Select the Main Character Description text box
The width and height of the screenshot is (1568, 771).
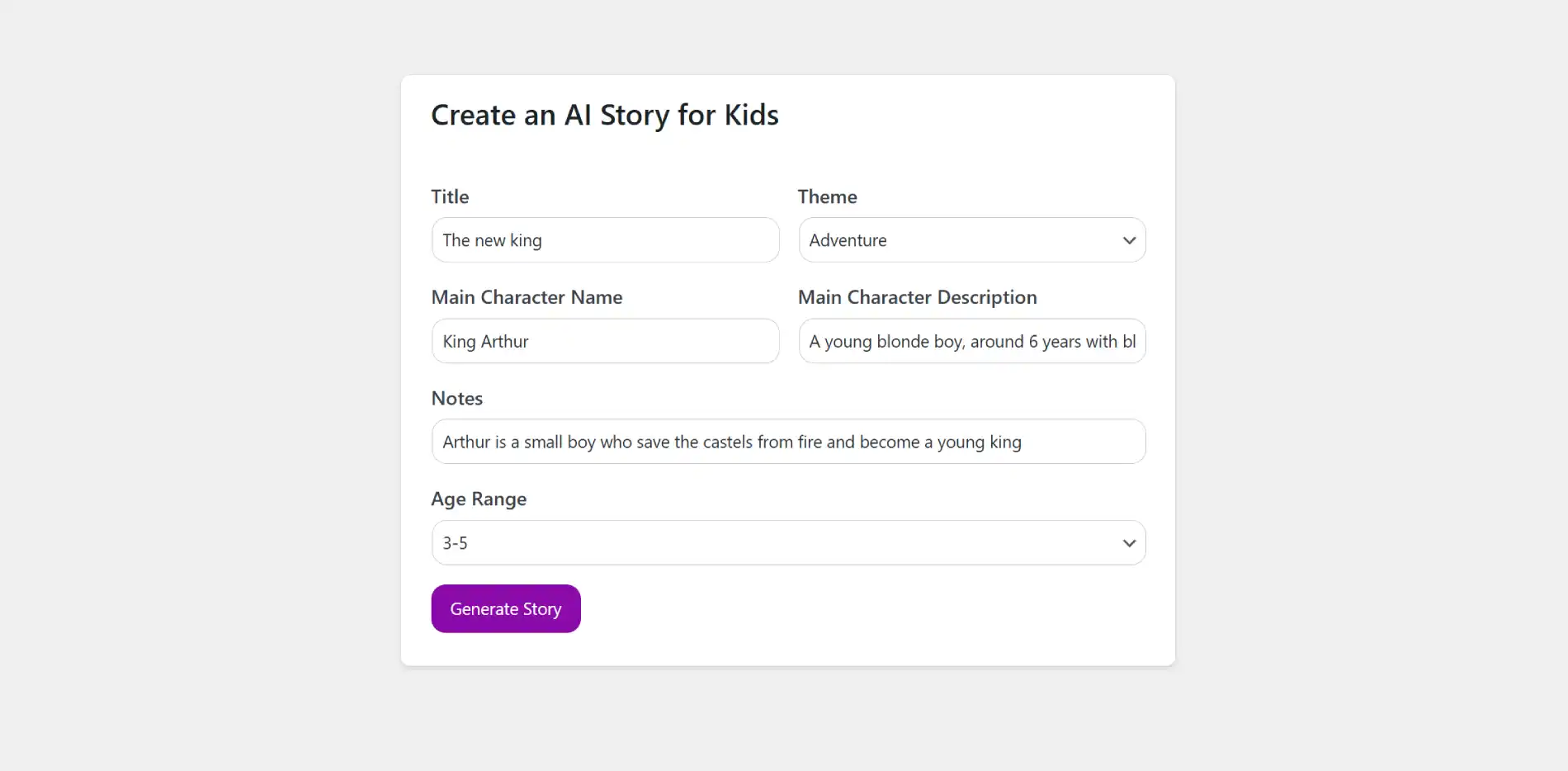click(971, 342)
